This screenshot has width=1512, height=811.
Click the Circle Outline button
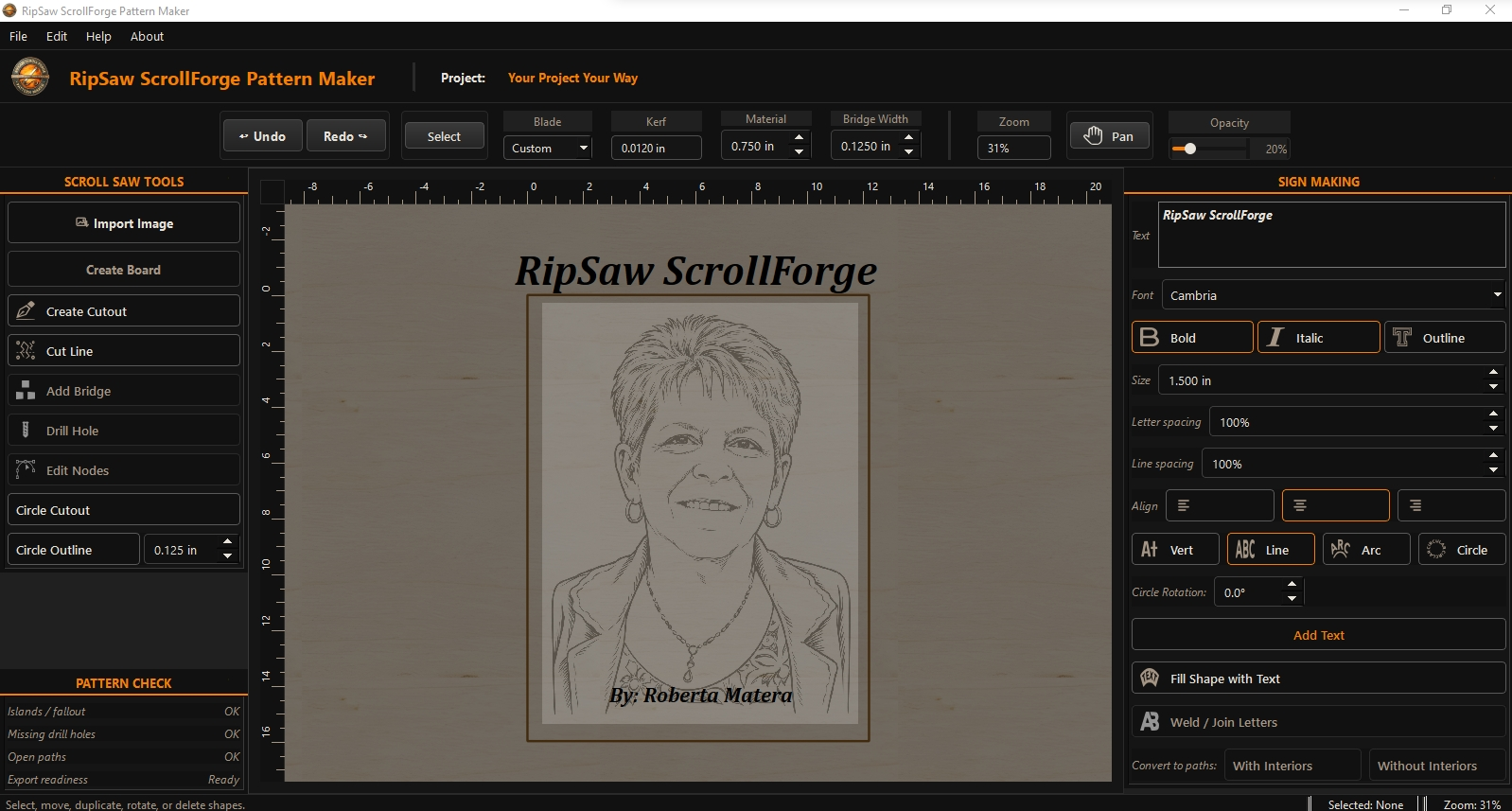click(x=74, y=549)
